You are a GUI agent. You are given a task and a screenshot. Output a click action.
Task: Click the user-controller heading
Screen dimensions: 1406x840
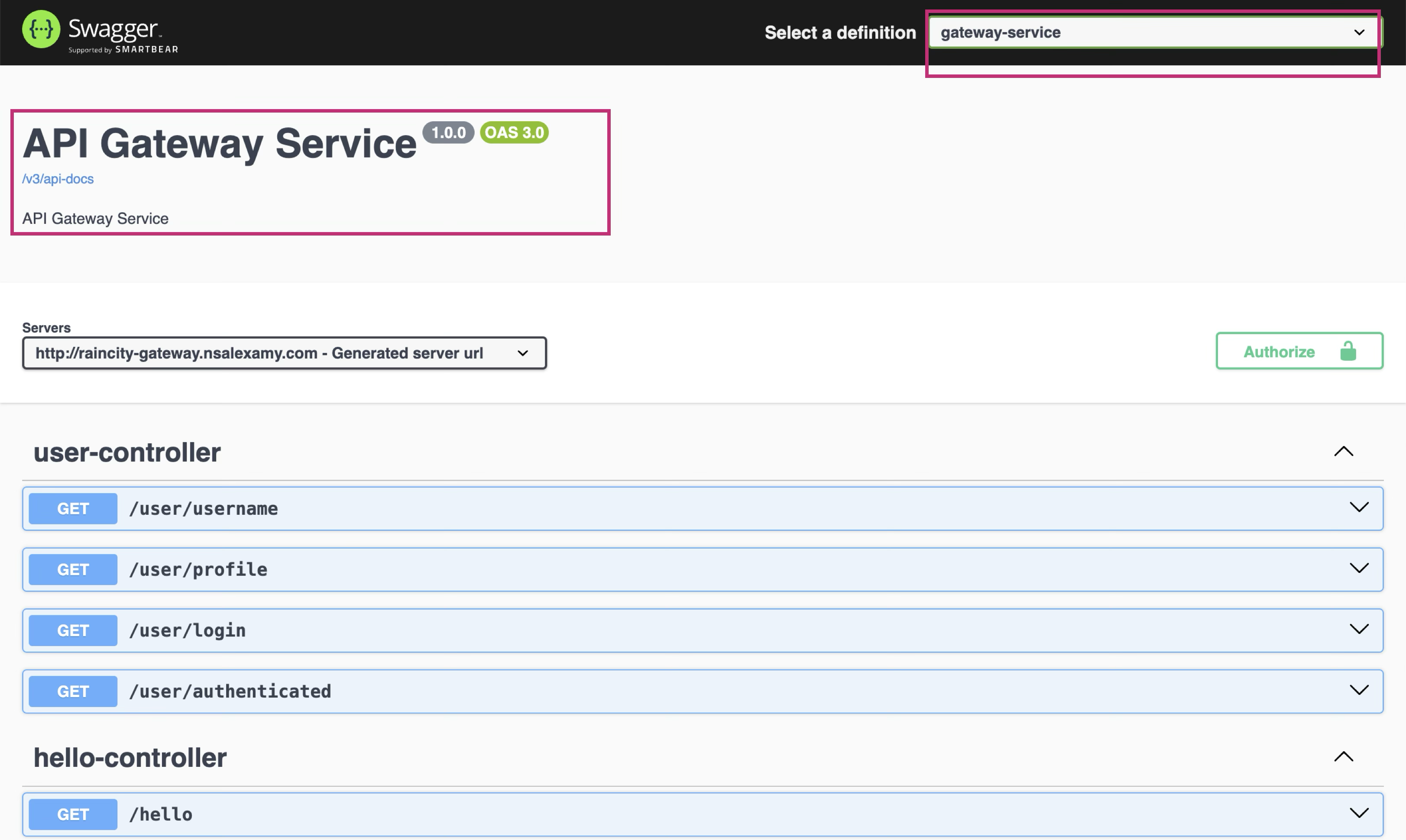click(127, 452)
